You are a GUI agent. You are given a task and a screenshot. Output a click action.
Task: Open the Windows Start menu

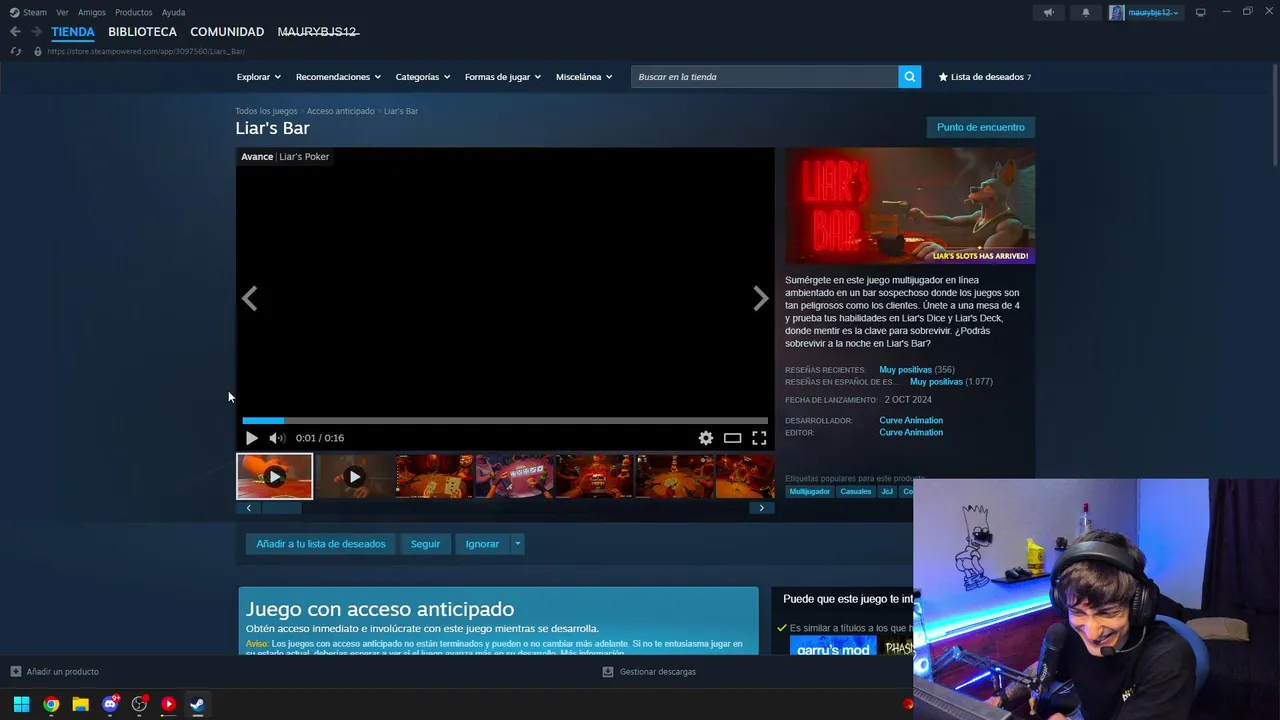(x=21, y=704)
